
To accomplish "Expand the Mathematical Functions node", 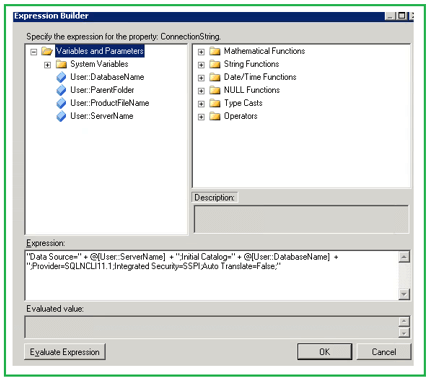I will point(201,52).
